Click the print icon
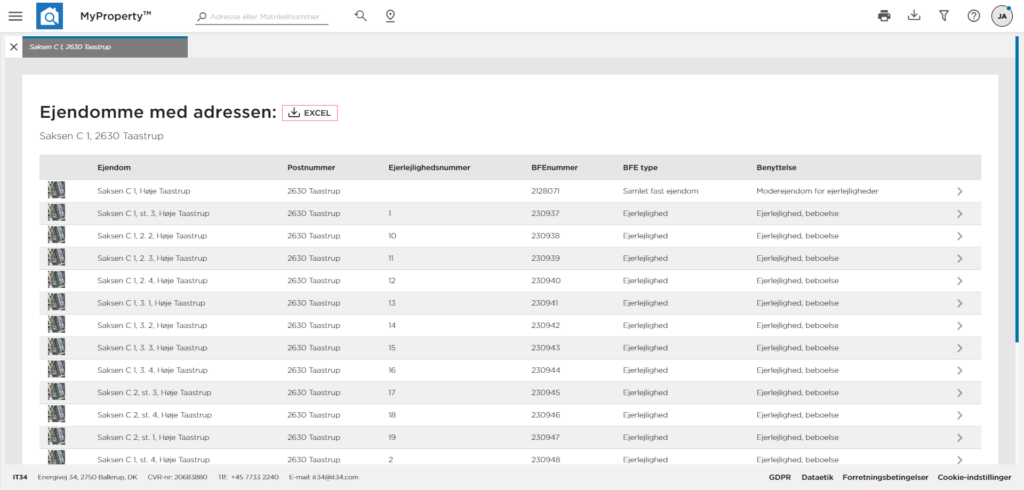1024x490 pixels. (884, 16)
